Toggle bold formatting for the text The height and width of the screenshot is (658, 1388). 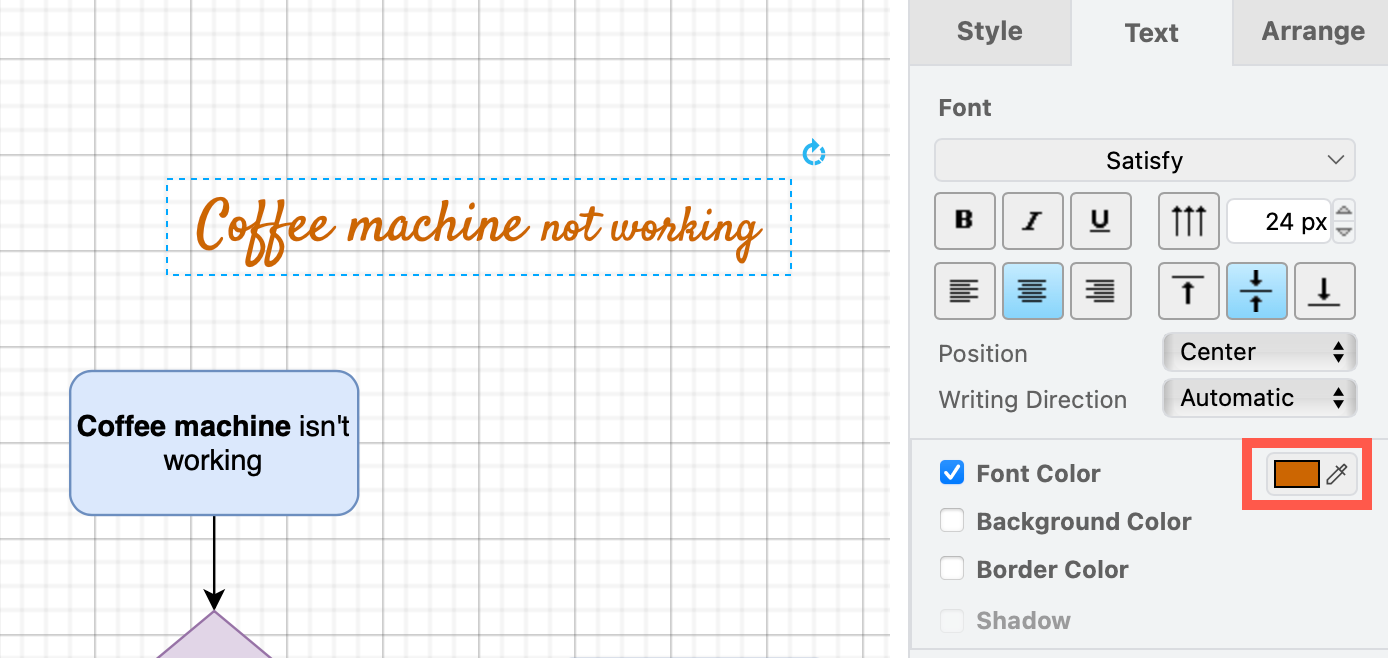point(964,220)
